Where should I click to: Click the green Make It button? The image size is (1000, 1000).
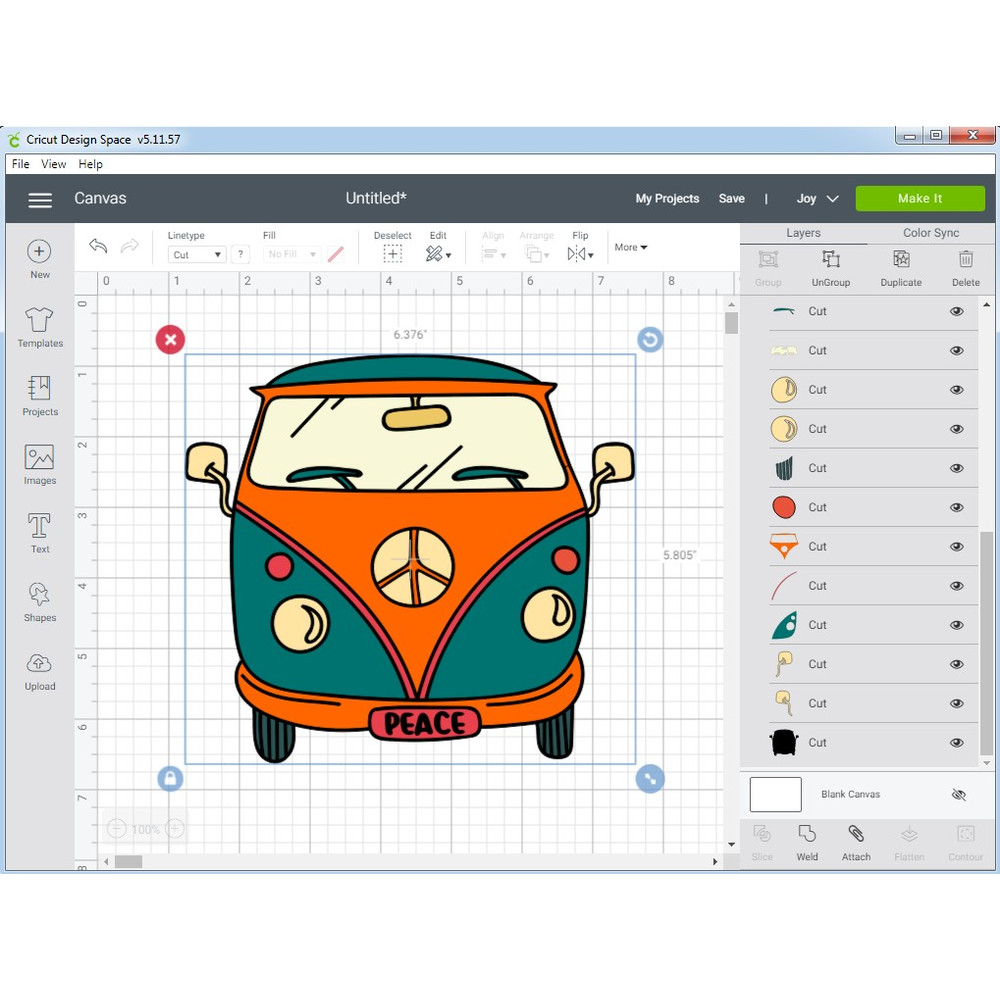[x=919, y=198]
